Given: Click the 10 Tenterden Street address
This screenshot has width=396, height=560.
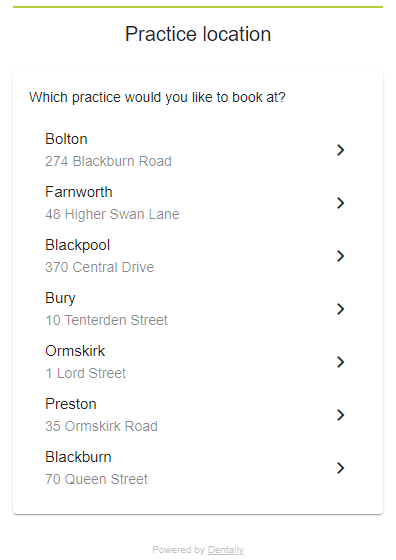Looking at the screenshot, I should [106, 320].
